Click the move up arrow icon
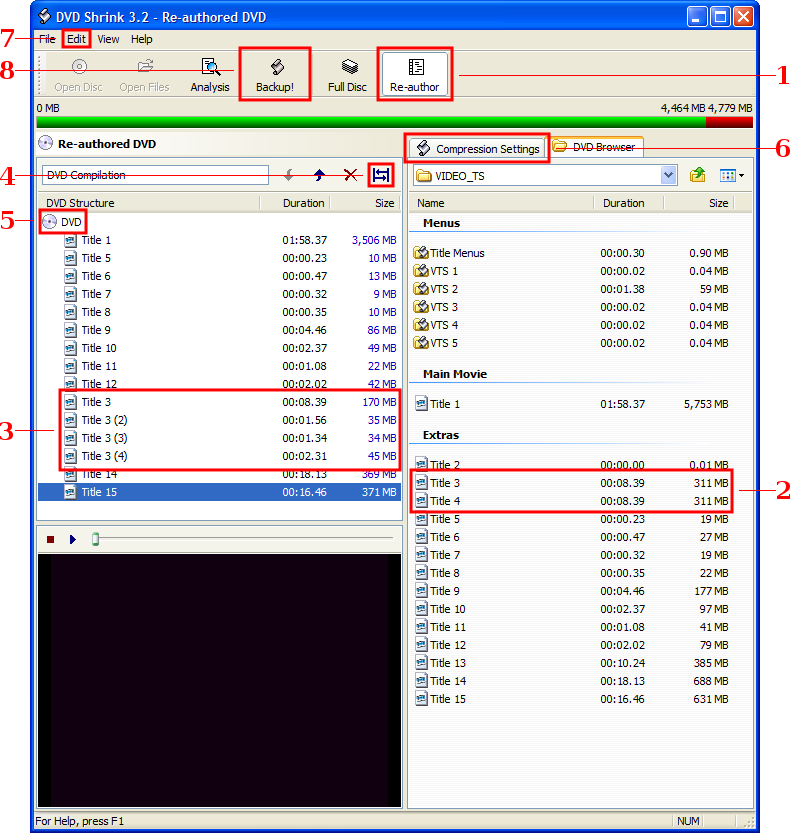 coord(319,175)
